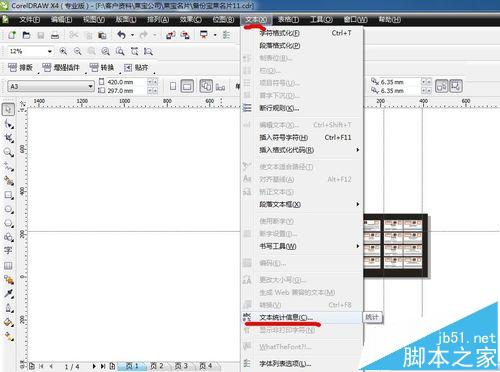Toggle apply layout to all pages
The height and width of the screenshot is (372, 500).
click(x=206, y=86)
